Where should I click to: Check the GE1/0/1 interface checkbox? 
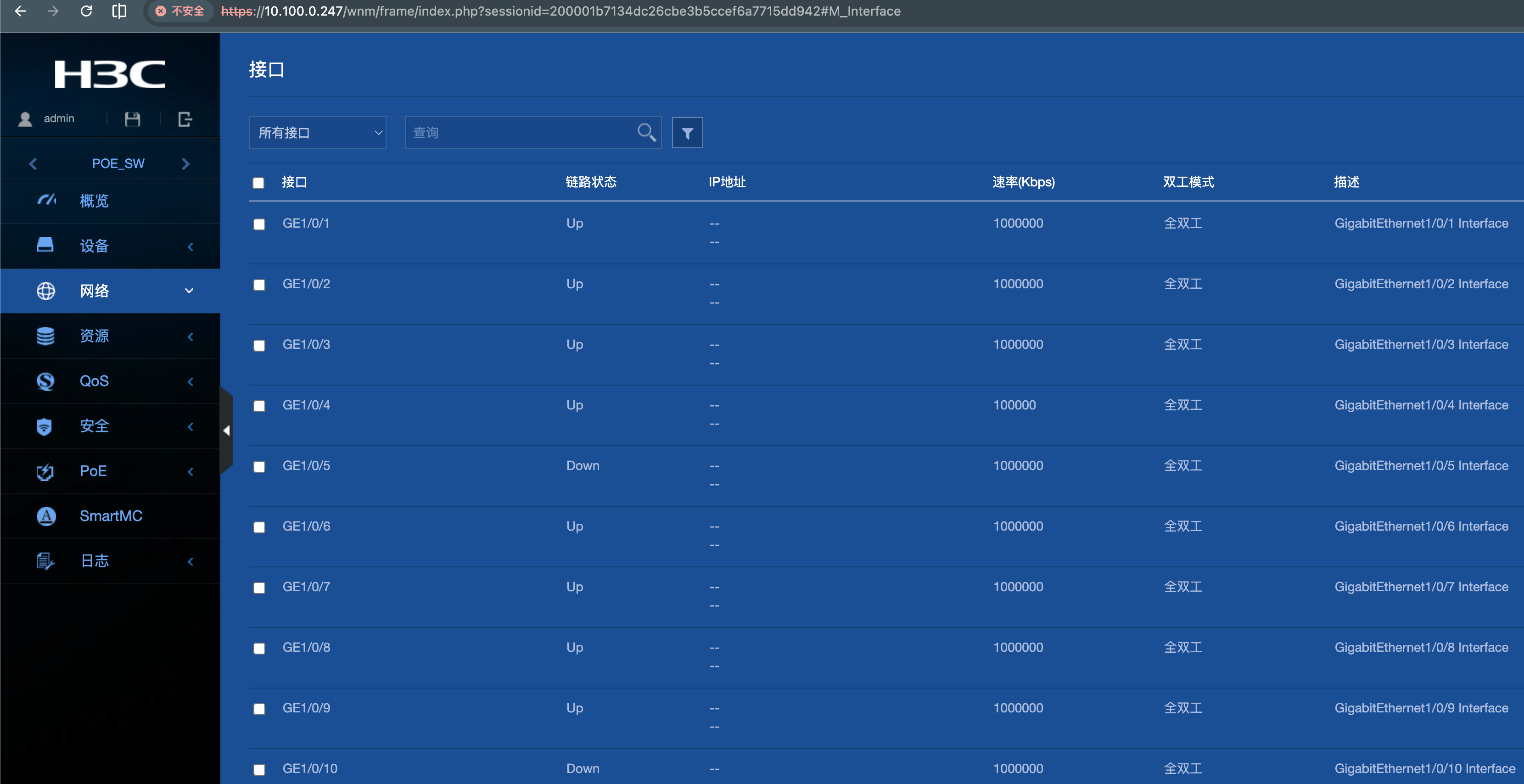(259, 224)
